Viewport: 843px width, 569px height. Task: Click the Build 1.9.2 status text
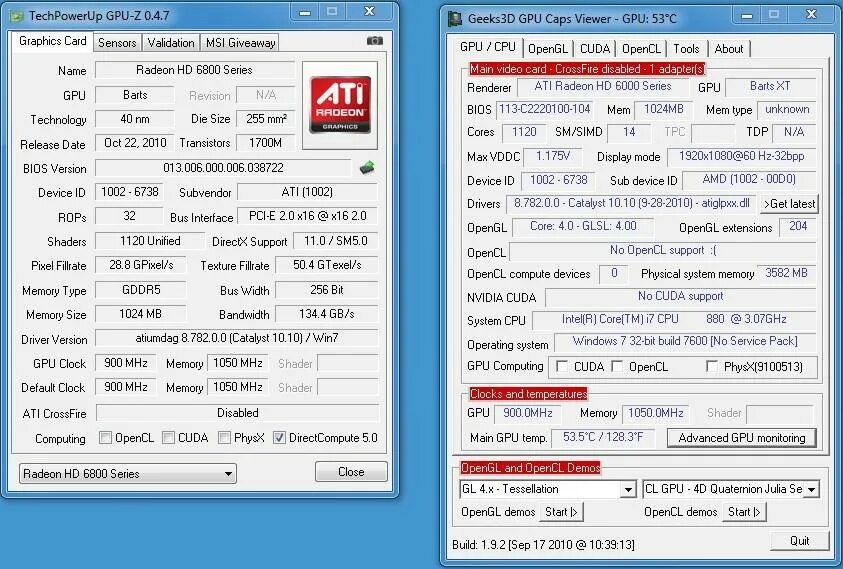pyautogui.click(x=543, y=545)
